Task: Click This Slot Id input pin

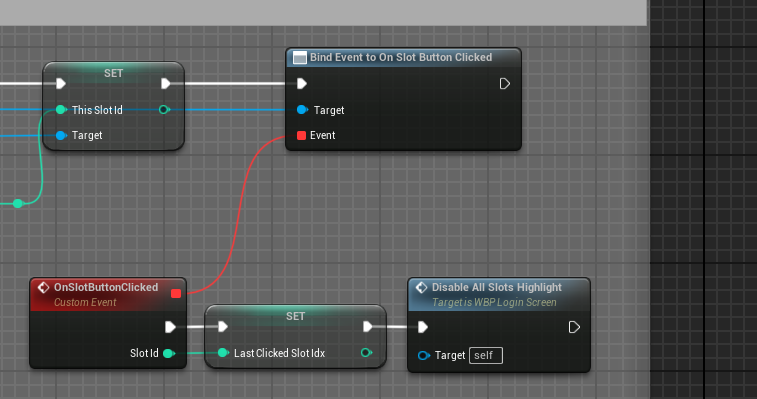Action: [x=61, y=110]
